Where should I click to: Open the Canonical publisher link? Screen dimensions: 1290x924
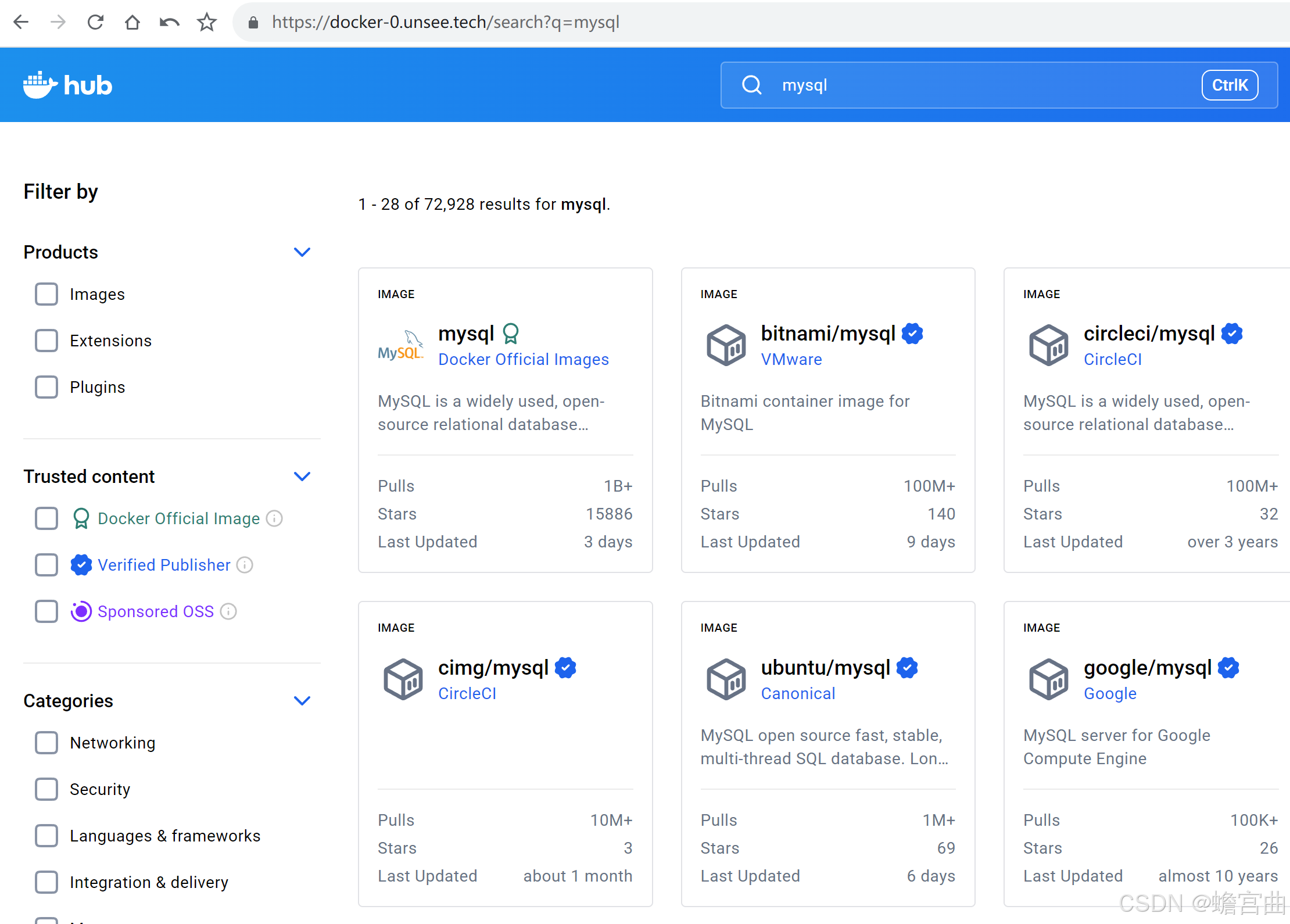798,693
